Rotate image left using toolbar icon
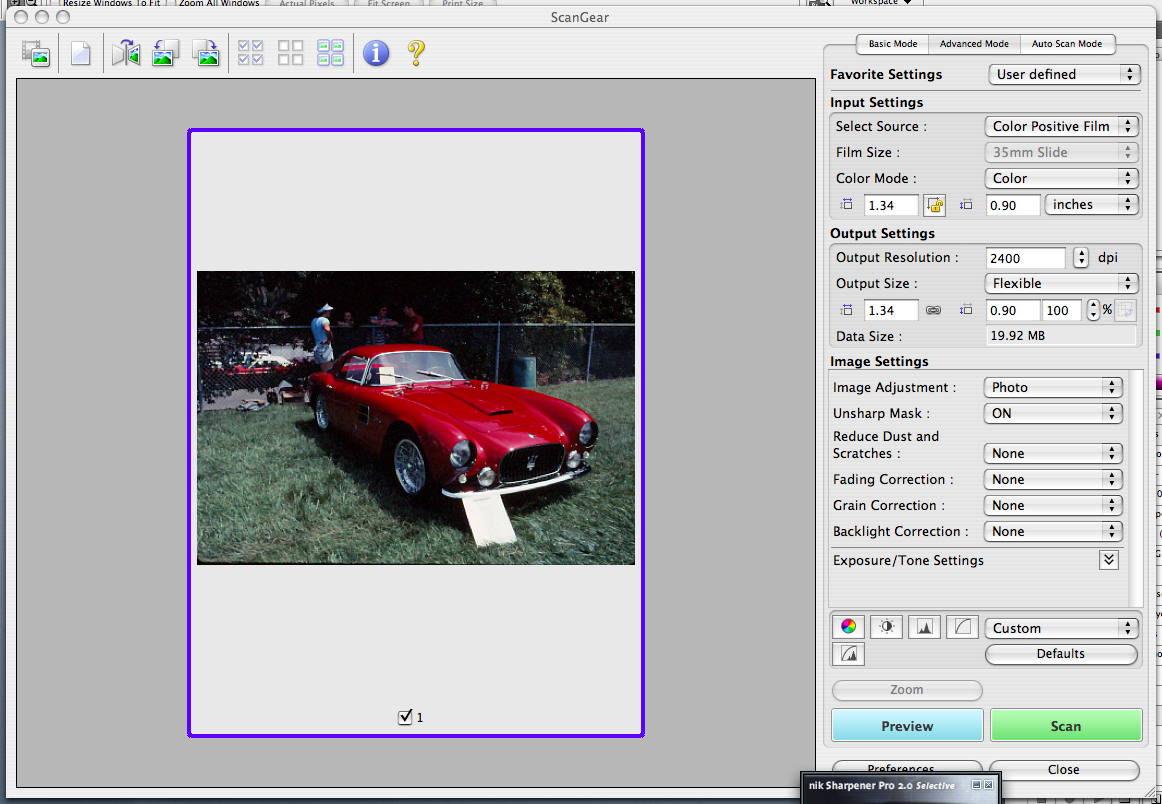This screenshot has width=1162, height=804. [x=165, y=53]
